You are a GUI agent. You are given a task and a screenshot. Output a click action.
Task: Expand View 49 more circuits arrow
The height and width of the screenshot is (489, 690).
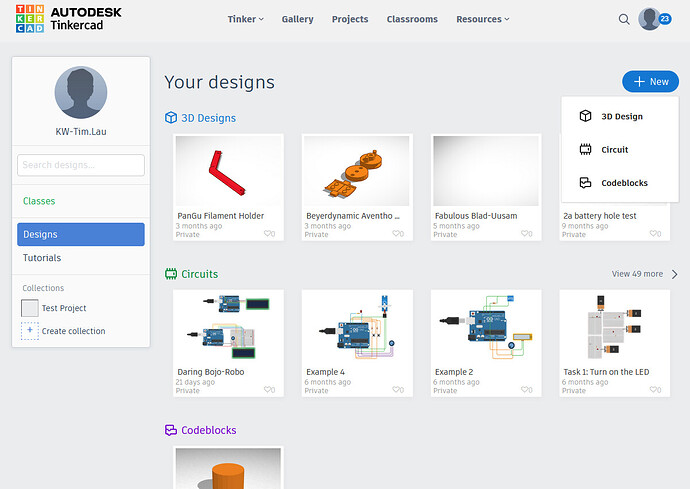(x=675, y=274)
